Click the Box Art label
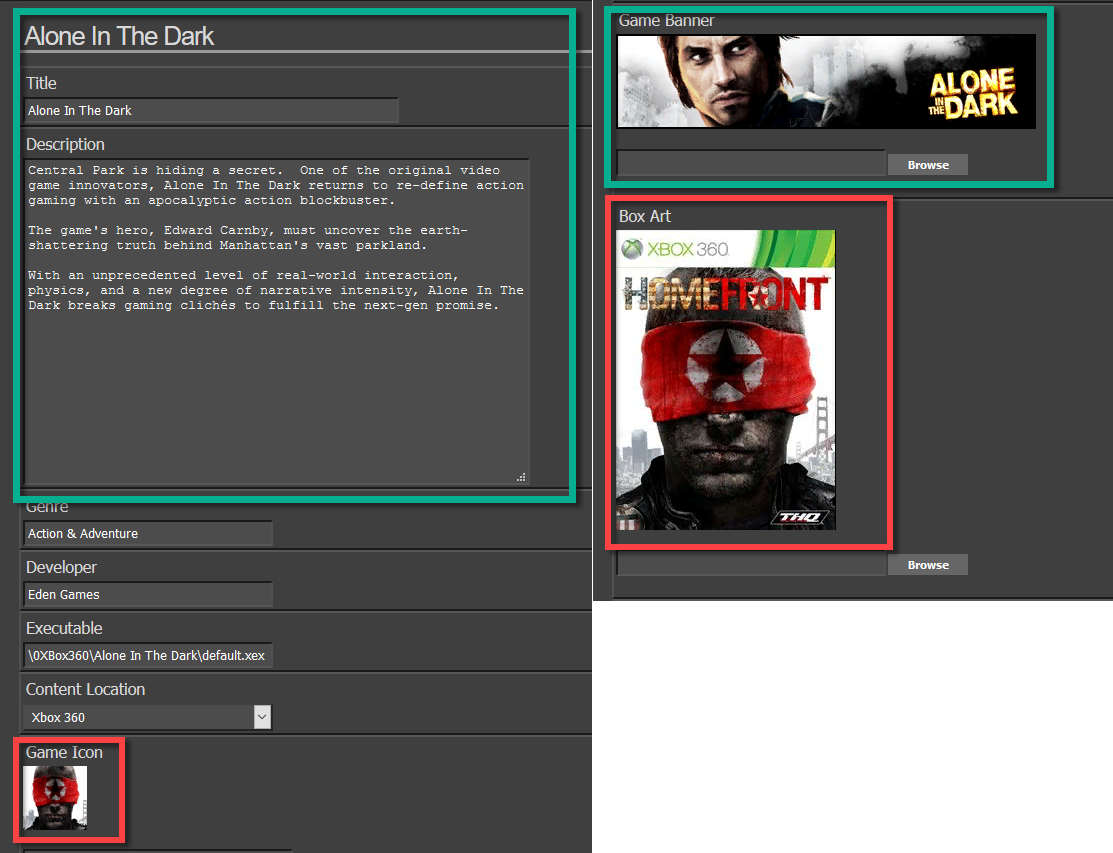The image size is (1113, 853). coord(645,216)
